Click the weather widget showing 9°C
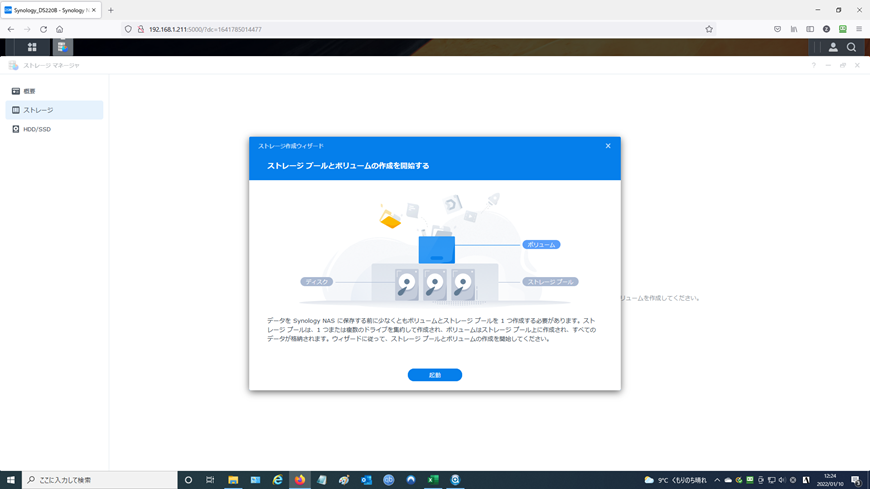The image size is (870, 489). click(675, 480)
